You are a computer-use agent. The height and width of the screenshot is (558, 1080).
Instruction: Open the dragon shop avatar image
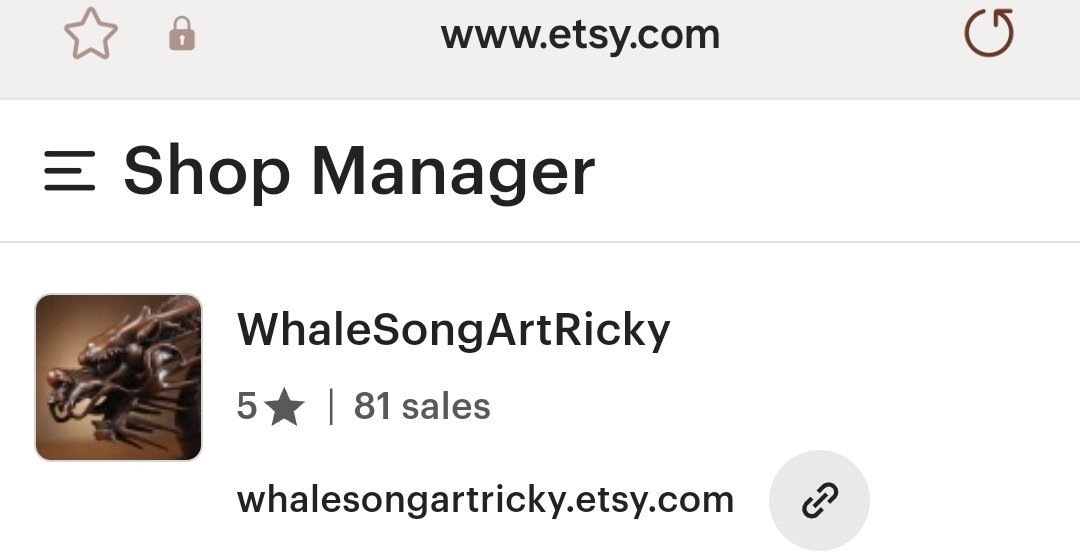[x=119, y=377]
